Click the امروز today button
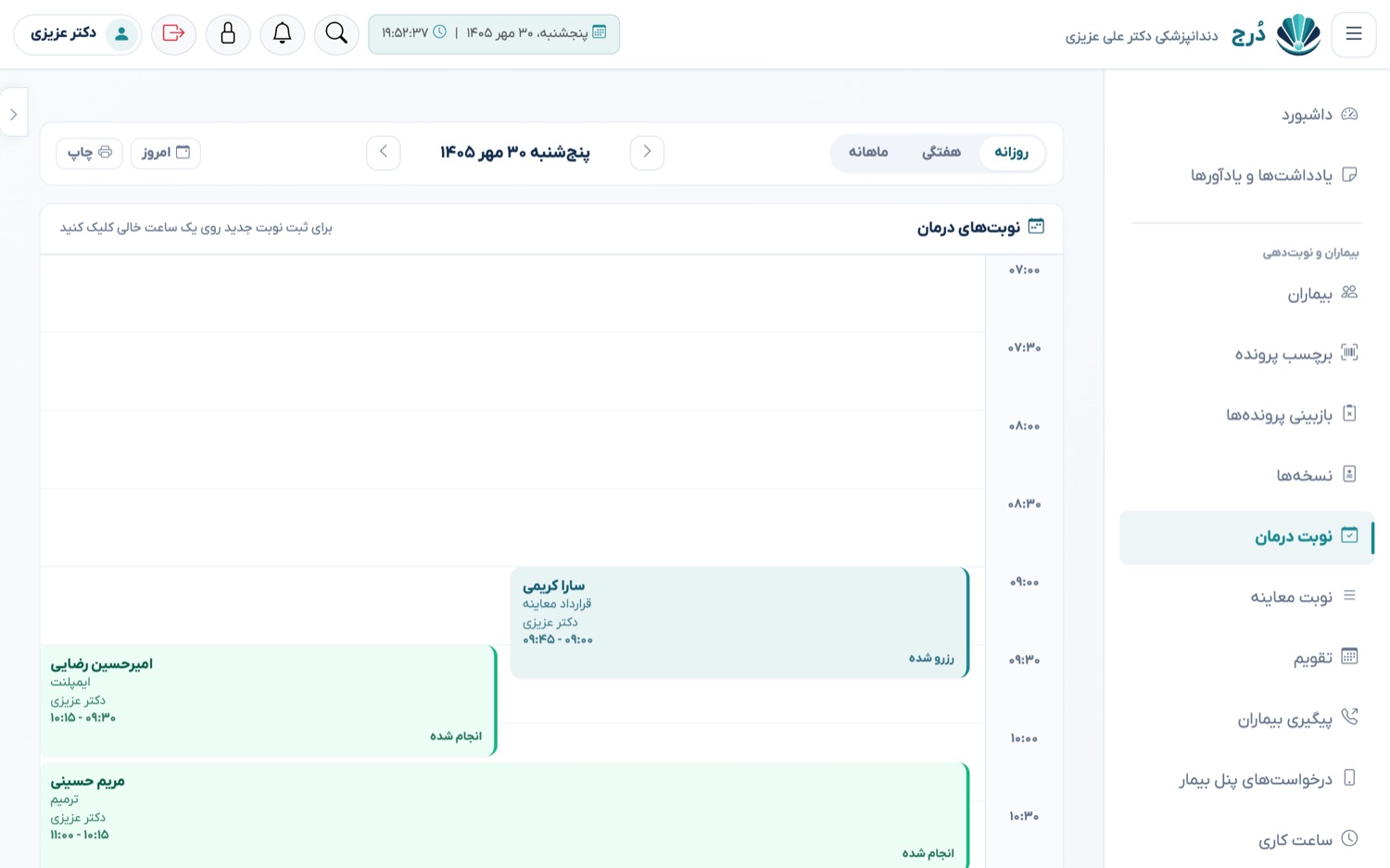This screenshot has height=868, width=1390. [166, 153]
